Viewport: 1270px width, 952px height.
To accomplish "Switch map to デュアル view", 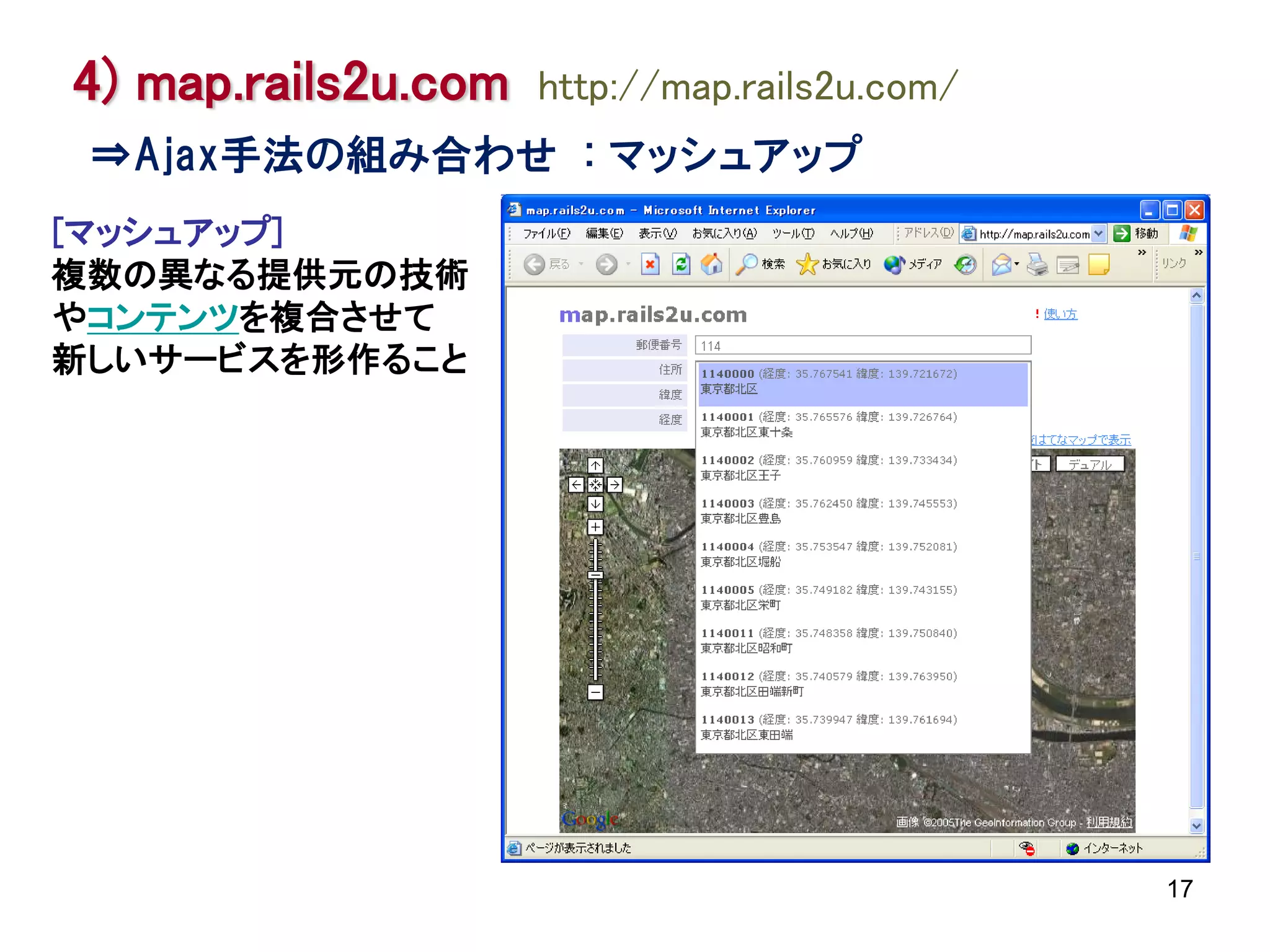I will point(1090,464).
